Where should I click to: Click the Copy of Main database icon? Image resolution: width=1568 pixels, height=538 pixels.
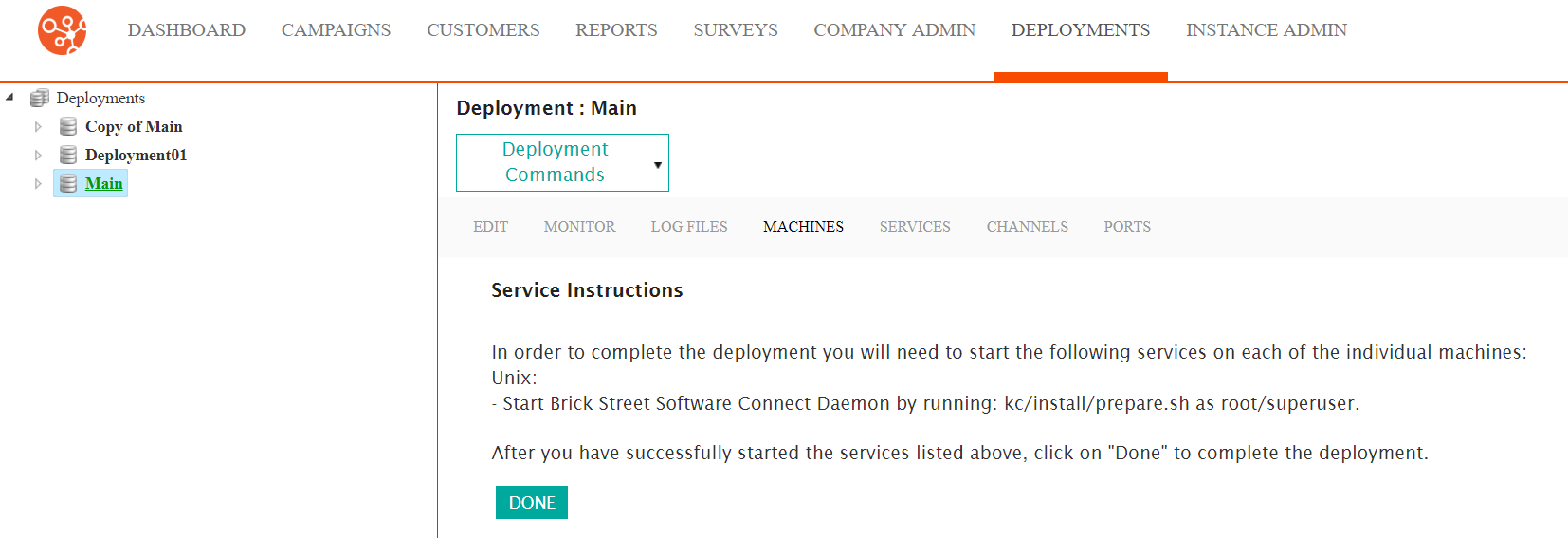(68, 126)
